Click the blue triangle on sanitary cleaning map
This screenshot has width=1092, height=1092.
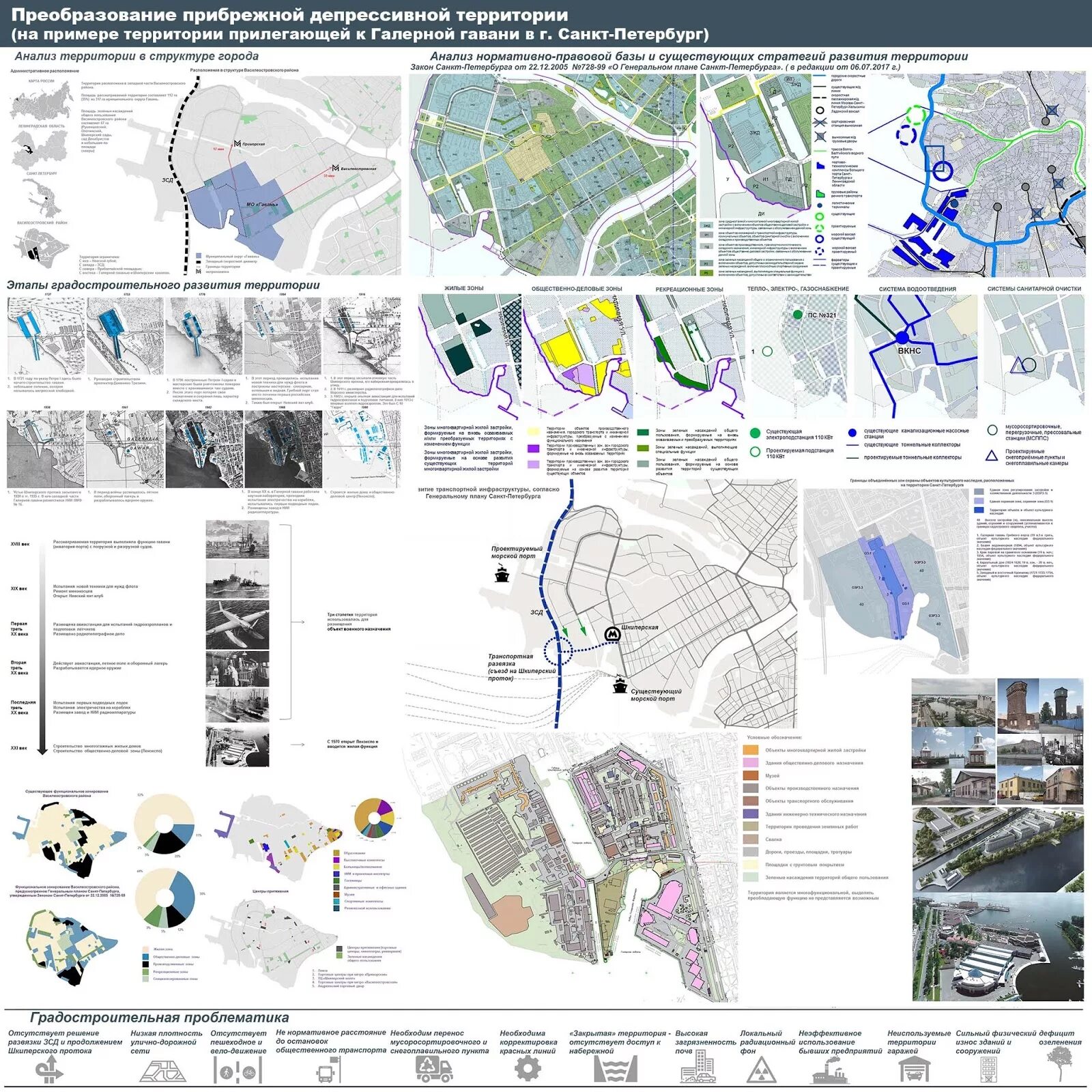1018,366
